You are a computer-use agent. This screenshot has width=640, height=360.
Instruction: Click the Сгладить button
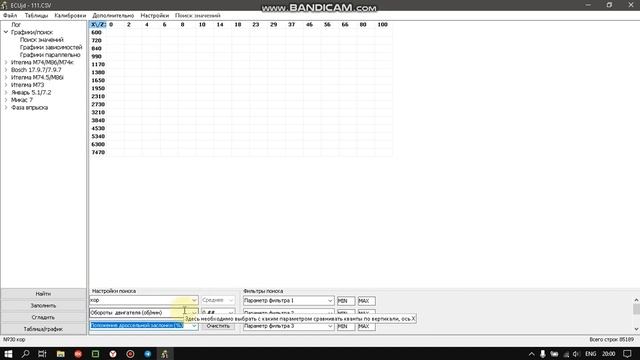(x=43, y=317)
